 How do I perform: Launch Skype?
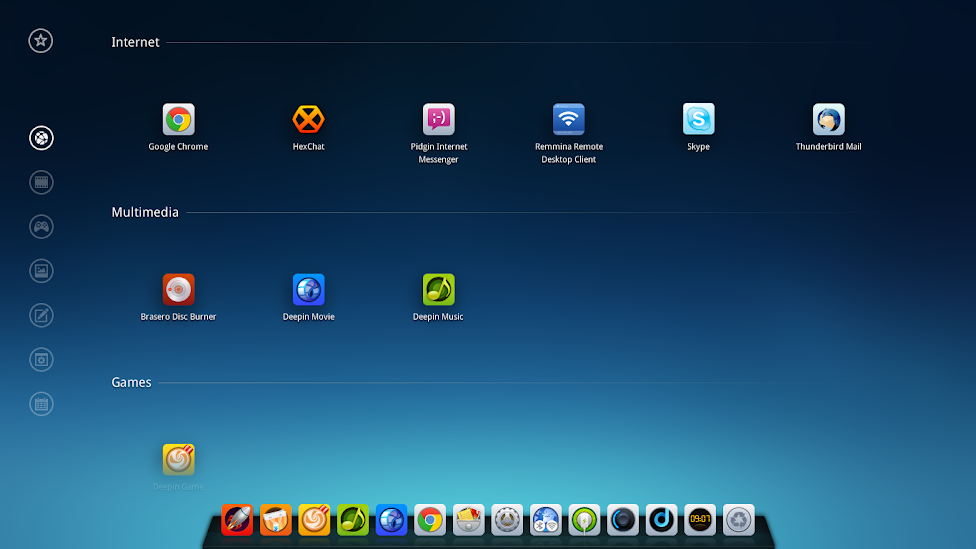tap(698, 120)
